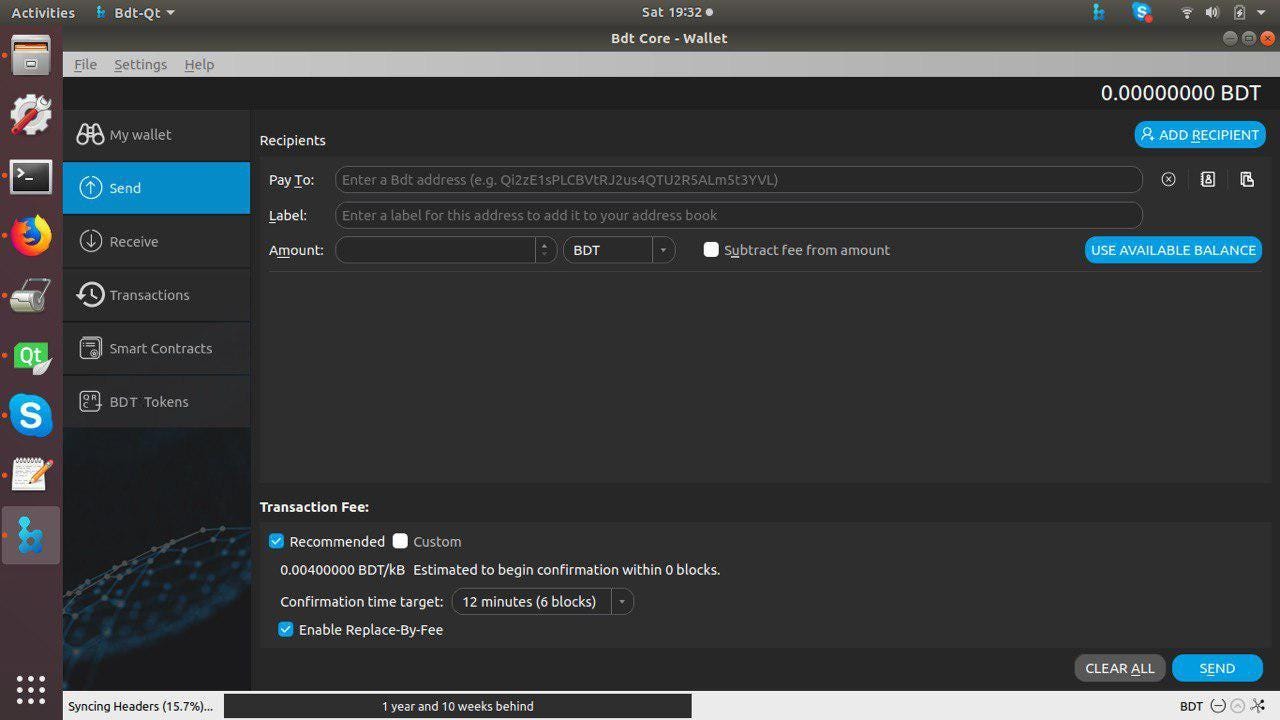
Task: Click the Bdt-Qt dock icon
Action: pos(31,535)
